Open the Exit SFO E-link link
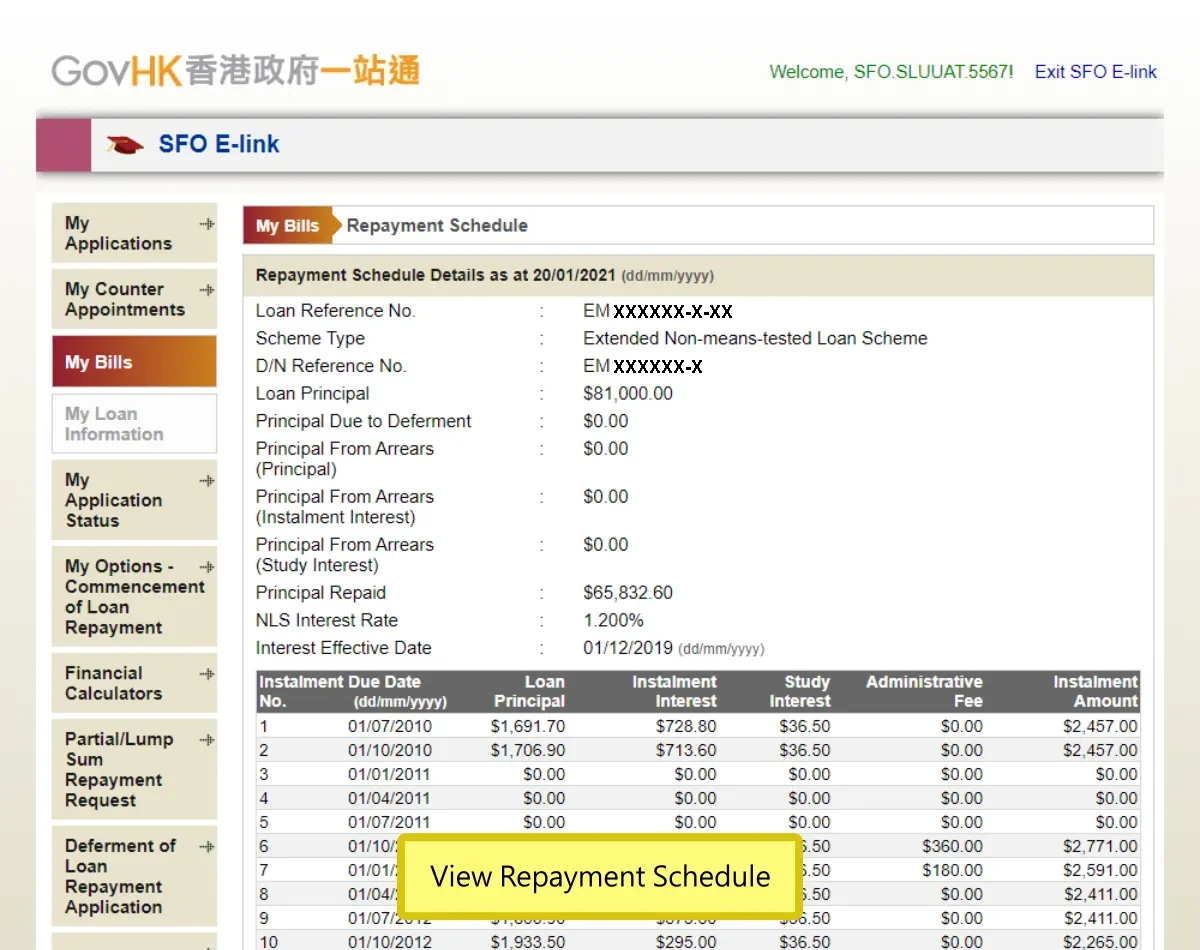The image size is (1200, 950). (1095, 71)
